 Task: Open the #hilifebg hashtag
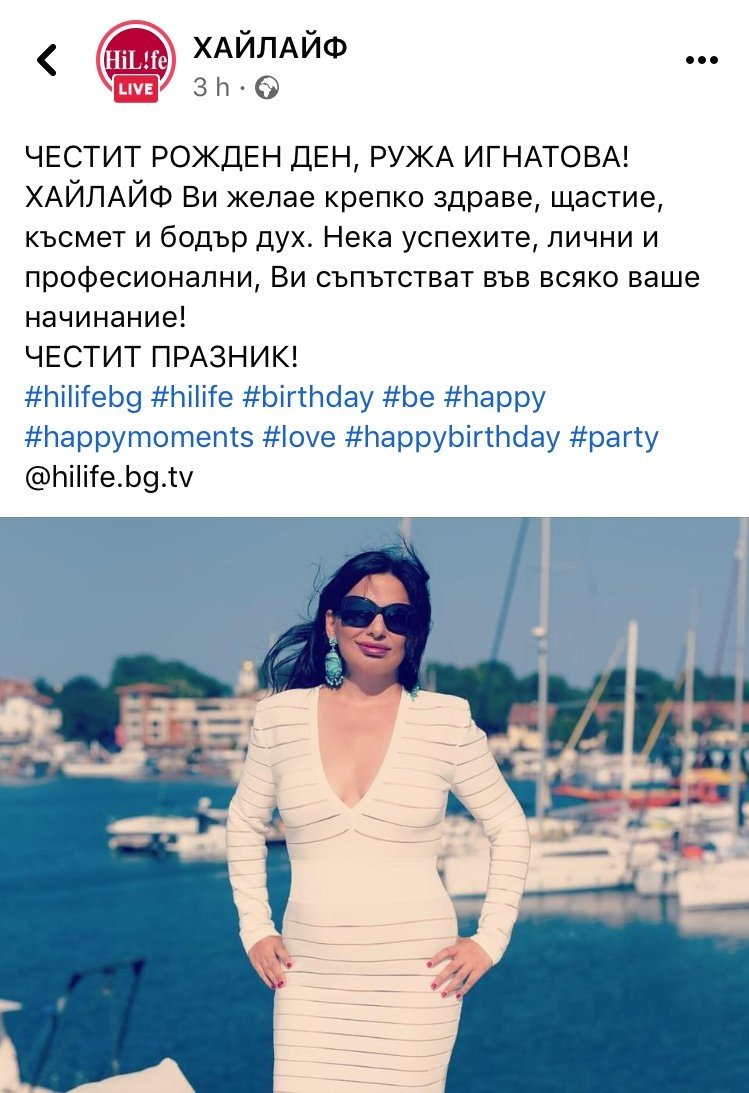point(84,397)
